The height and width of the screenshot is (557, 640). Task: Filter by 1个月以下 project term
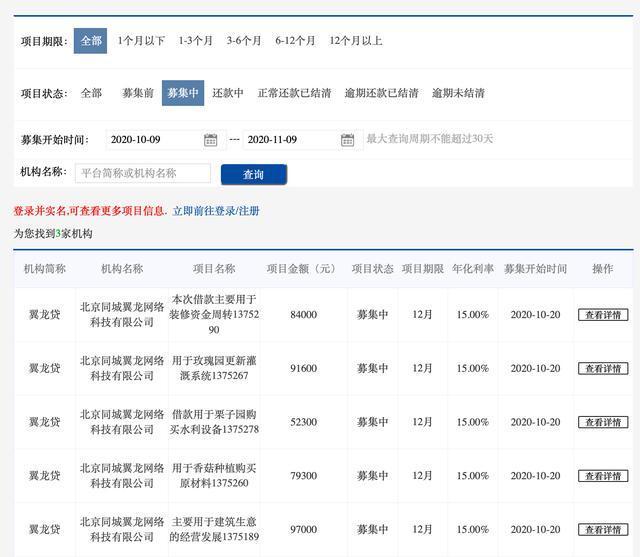tap(141, 41)
